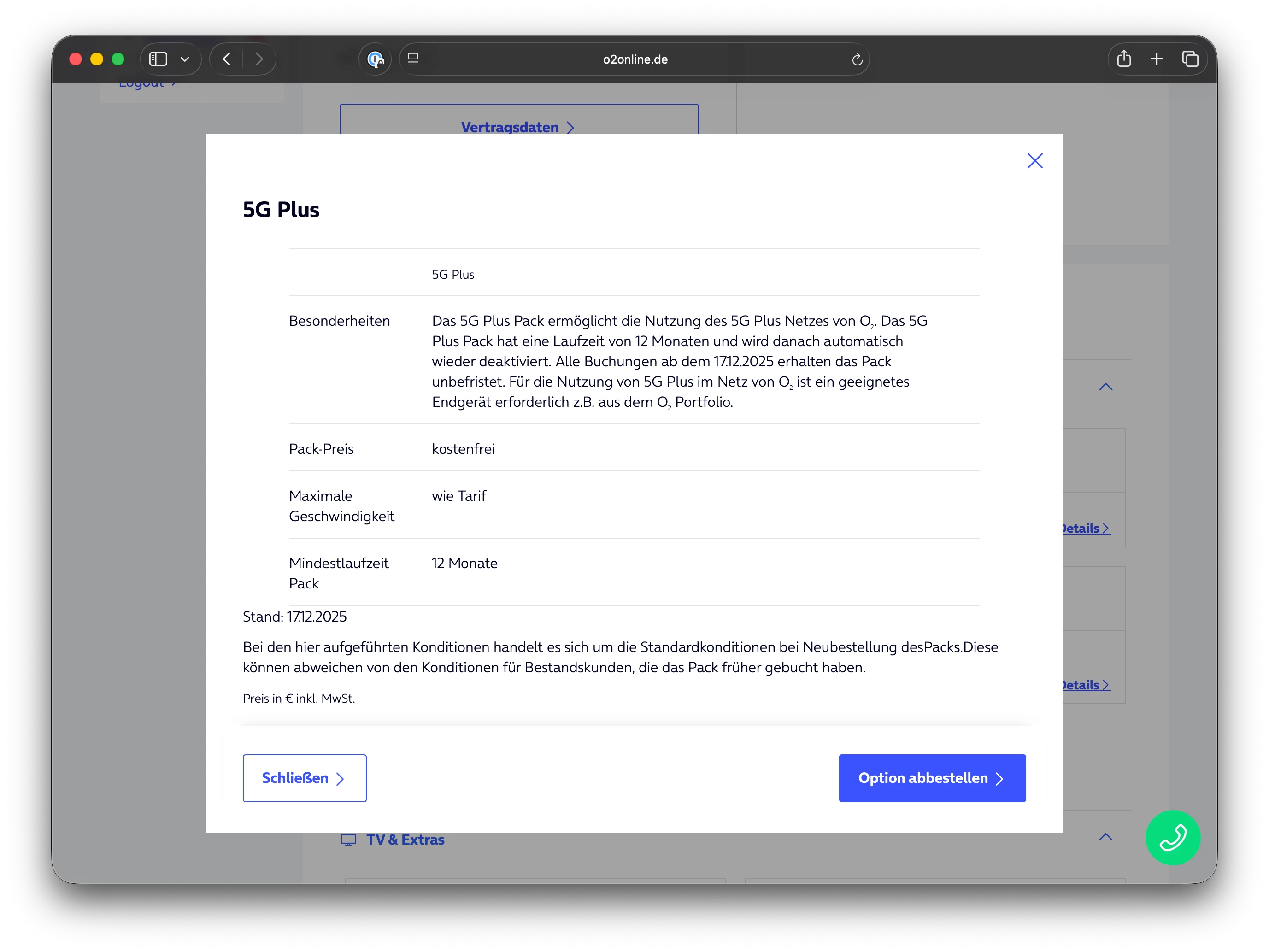Click Option abbestellen button

[x=932, y=777]
